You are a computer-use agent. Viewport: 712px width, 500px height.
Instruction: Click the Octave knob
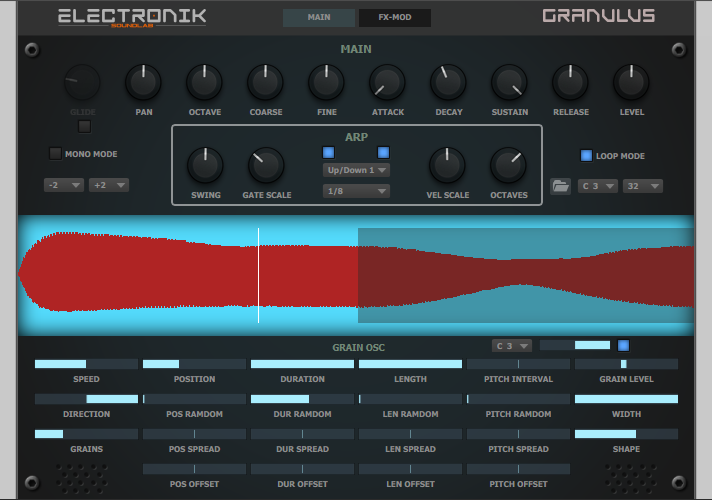[204, 82]
